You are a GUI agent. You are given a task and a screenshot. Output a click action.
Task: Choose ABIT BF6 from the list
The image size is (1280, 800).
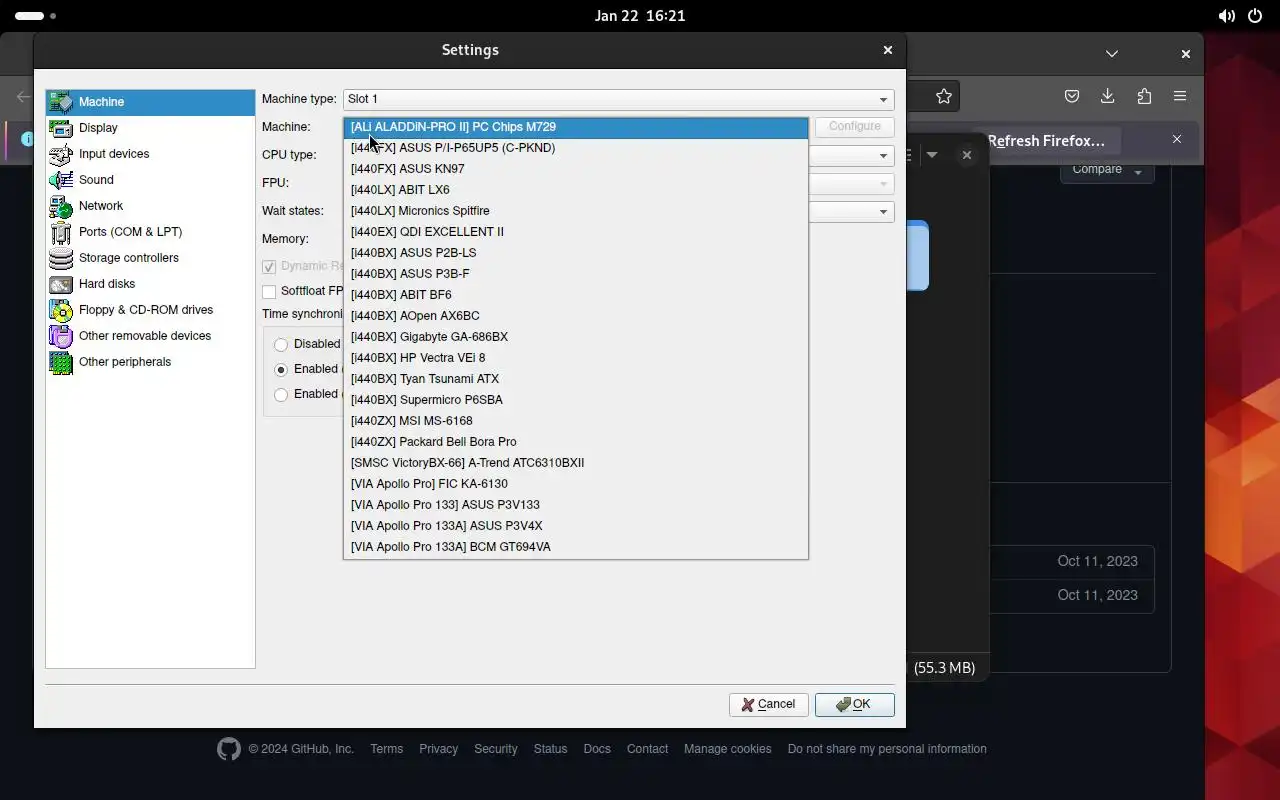pyautogui.click(x=576, y=295)
